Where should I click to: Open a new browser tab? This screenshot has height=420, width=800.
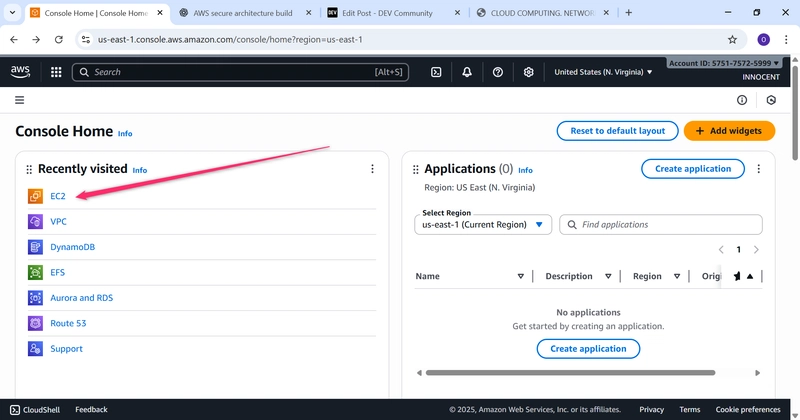(x=629, y=13)
